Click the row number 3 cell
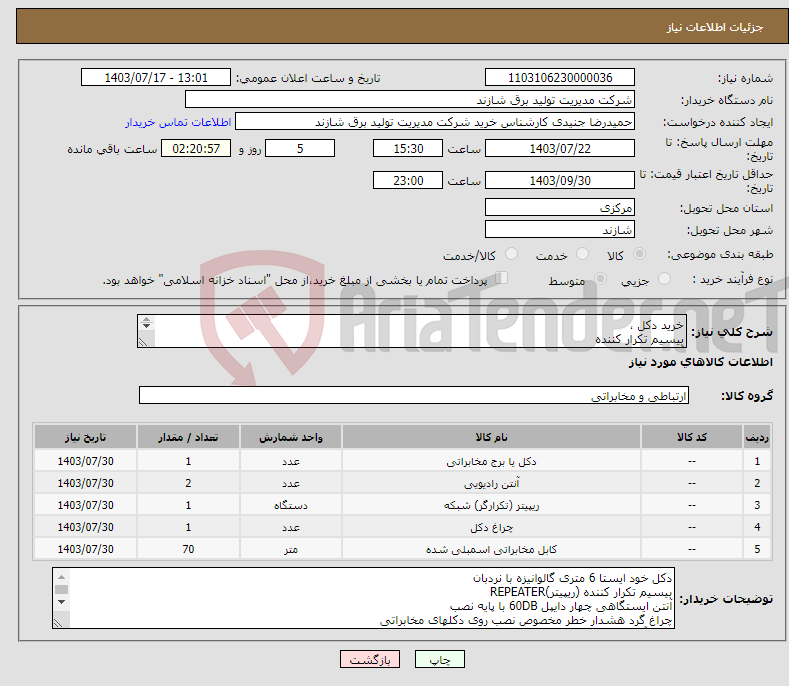Screen dimensions: 789x686 click(x=757, y=505)
